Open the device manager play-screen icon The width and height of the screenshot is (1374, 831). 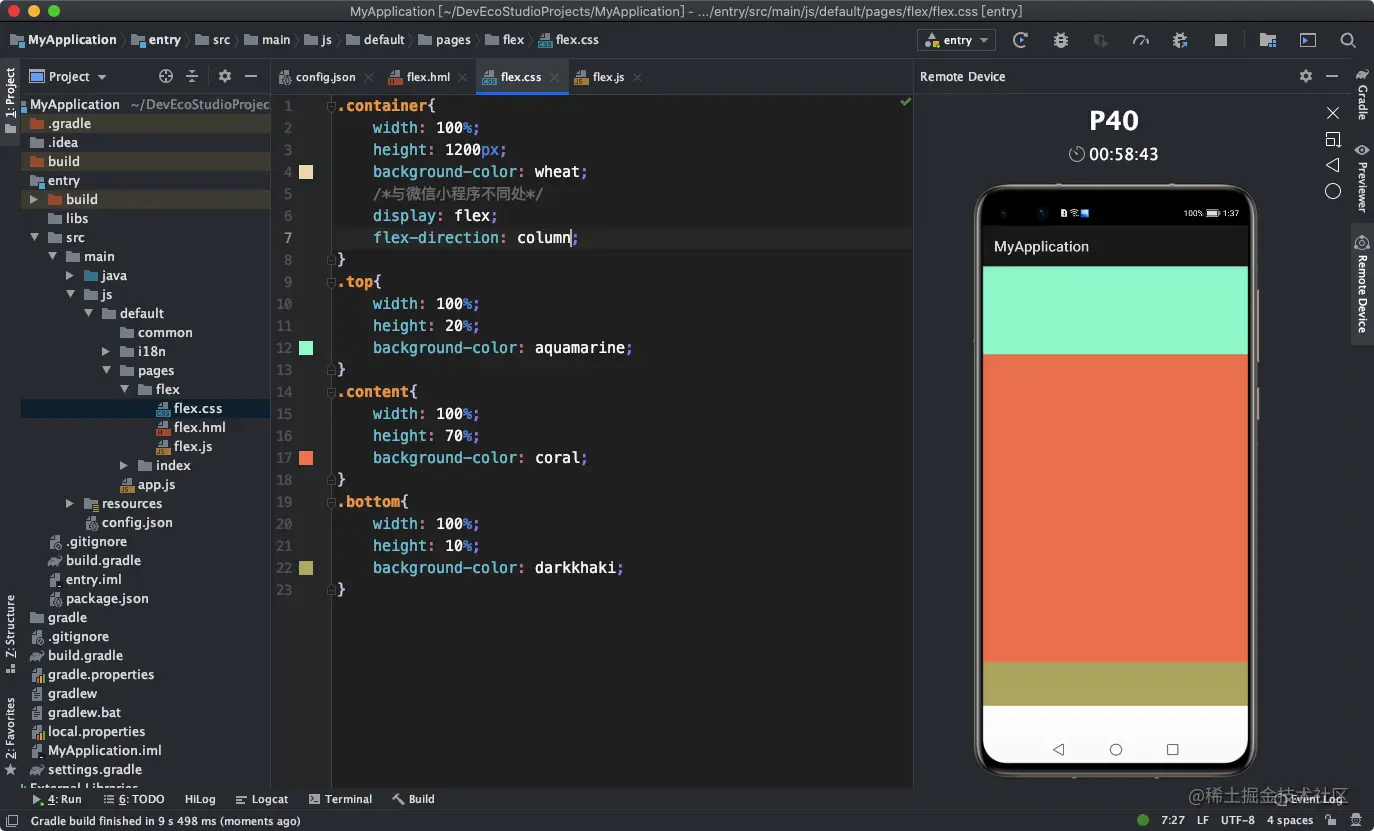(1308, 40)
